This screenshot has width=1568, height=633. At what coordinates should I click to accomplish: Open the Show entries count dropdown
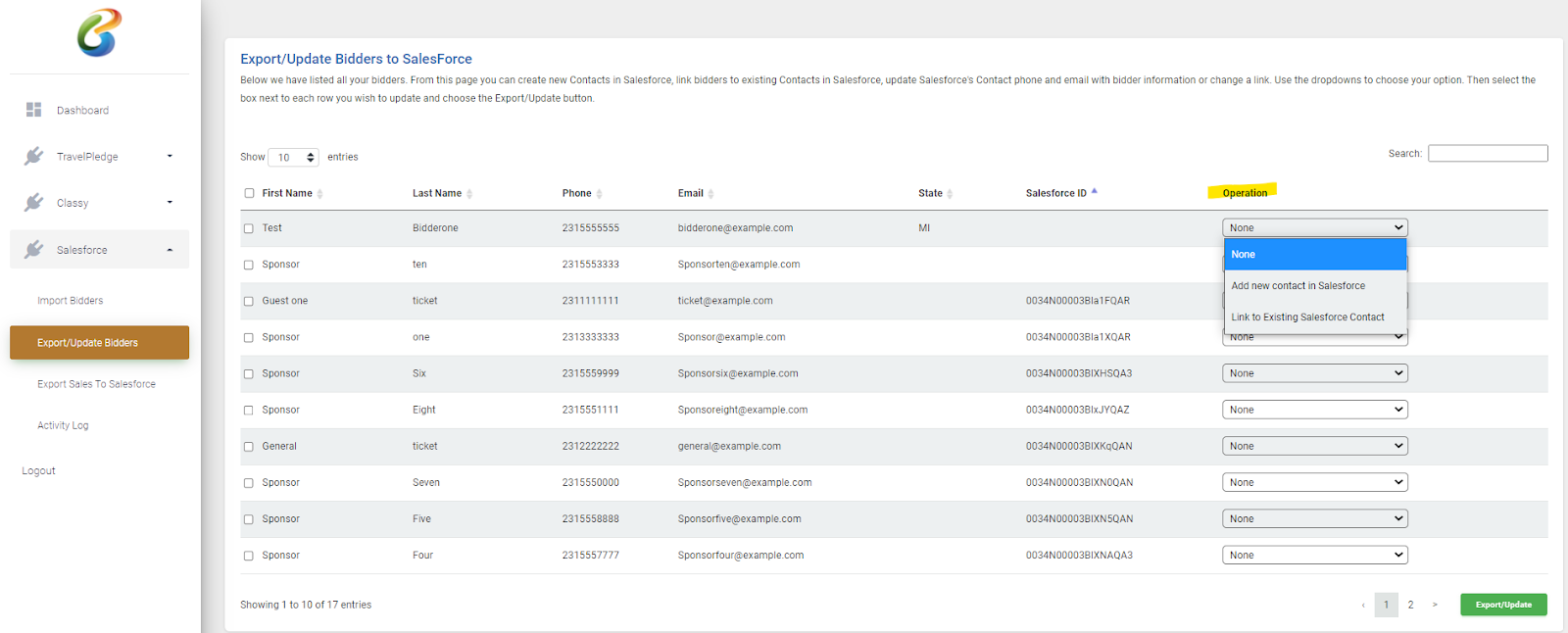(x=293, y=157)
